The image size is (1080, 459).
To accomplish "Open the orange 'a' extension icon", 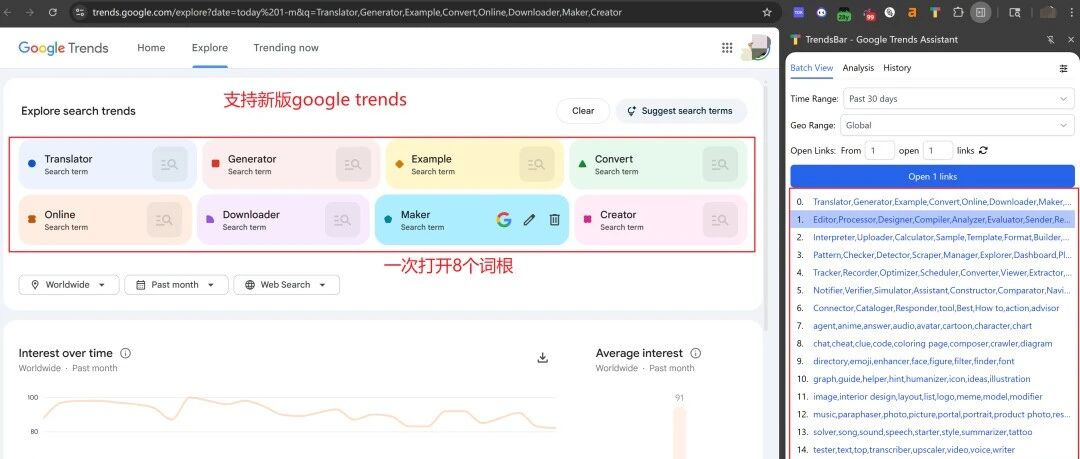I will tap(912, 12).
